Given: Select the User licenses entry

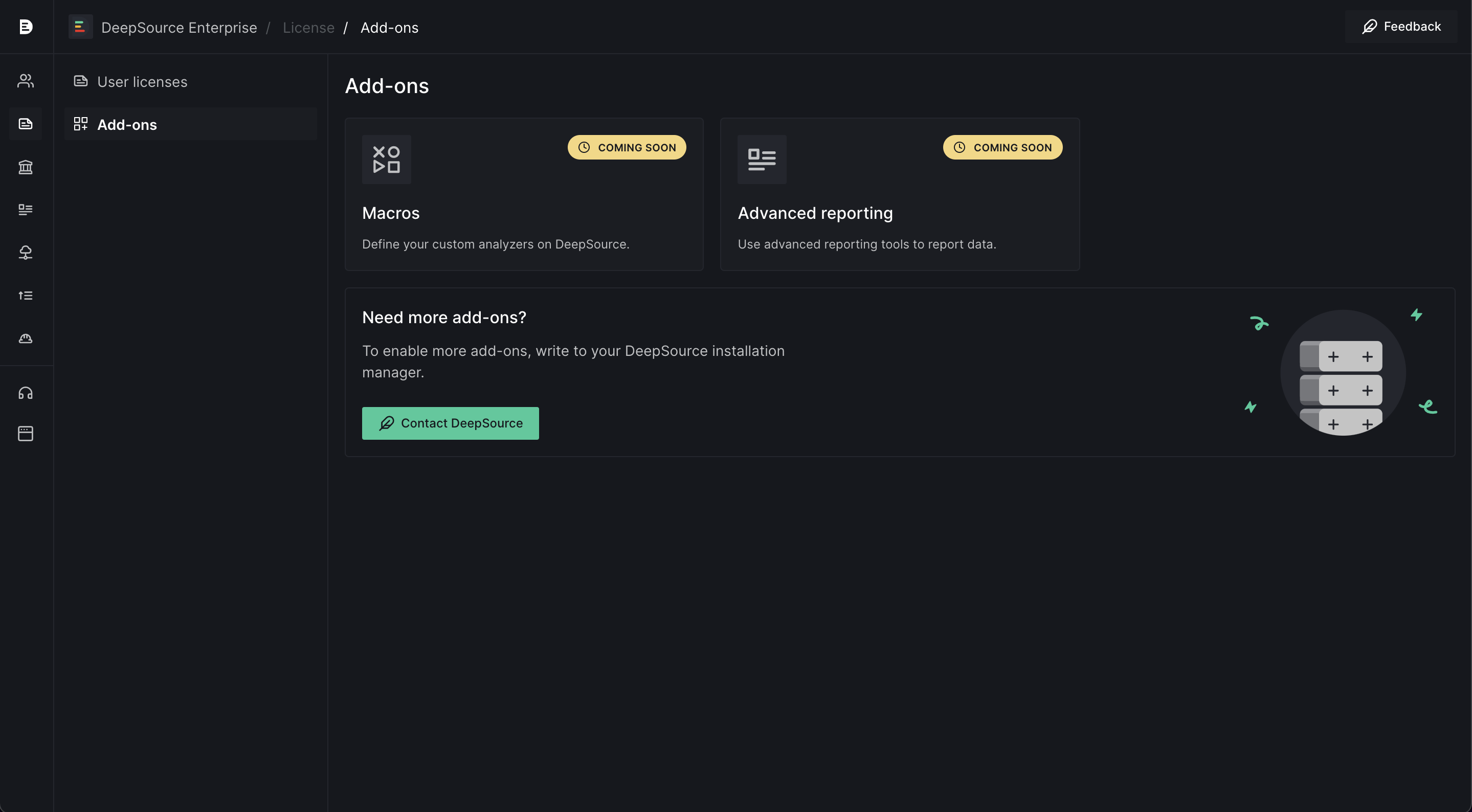Looking at the screenshot, I should tap(142, 81).
